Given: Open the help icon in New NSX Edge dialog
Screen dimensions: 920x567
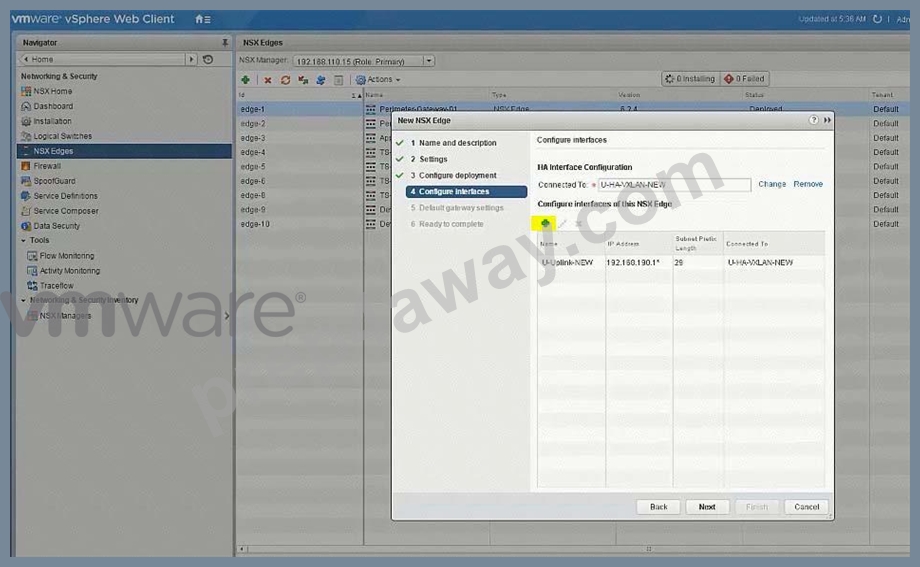Looking at the screenshot, I should [x=813, y=120].
